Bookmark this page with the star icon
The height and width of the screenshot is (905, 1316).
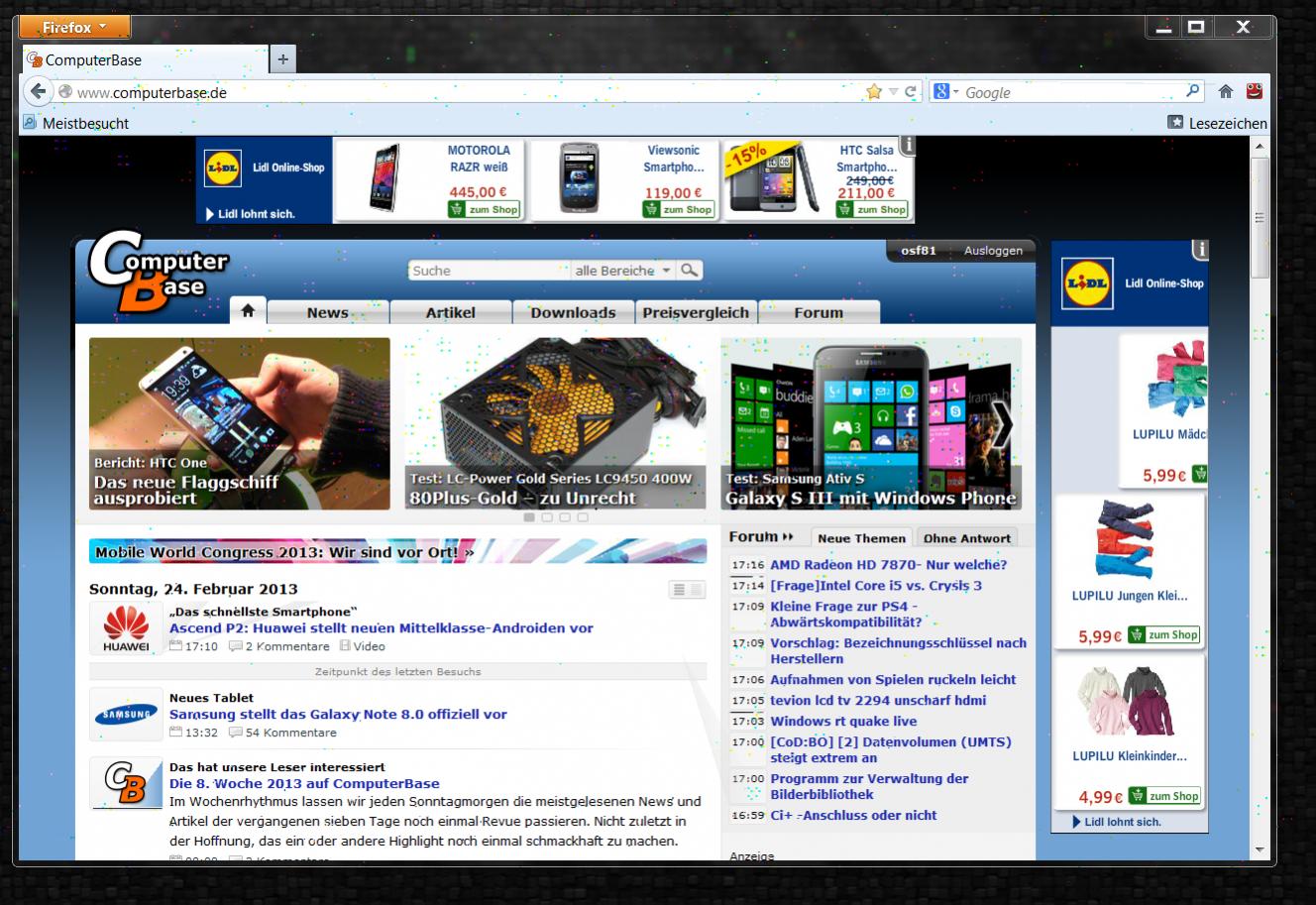coord(873,92)
